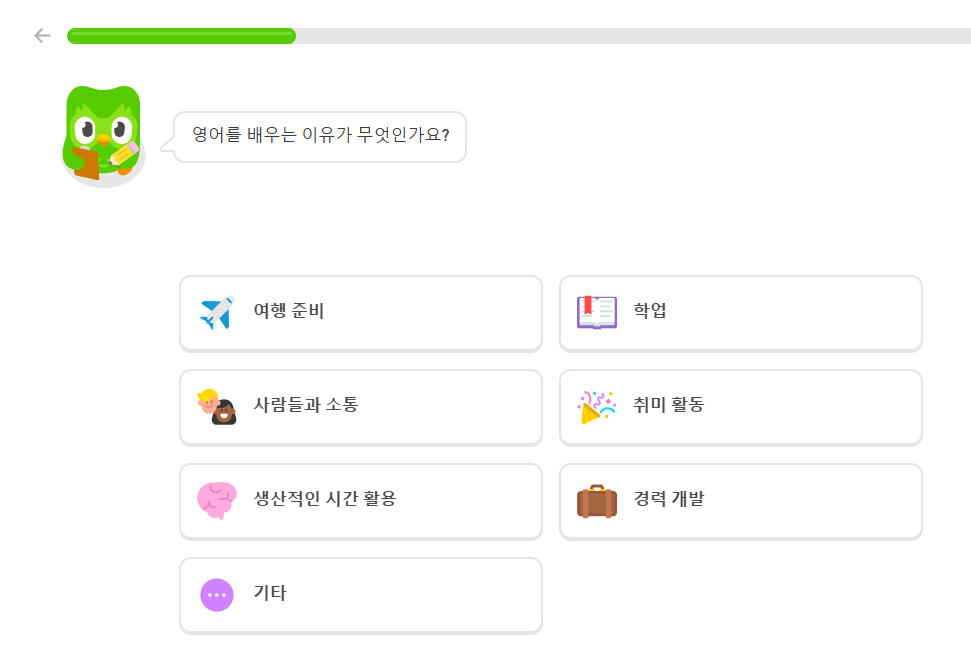Choose 사람들과 소통 as your reason
The width and height of the screenshot is (971, 658).
point(360,407)
